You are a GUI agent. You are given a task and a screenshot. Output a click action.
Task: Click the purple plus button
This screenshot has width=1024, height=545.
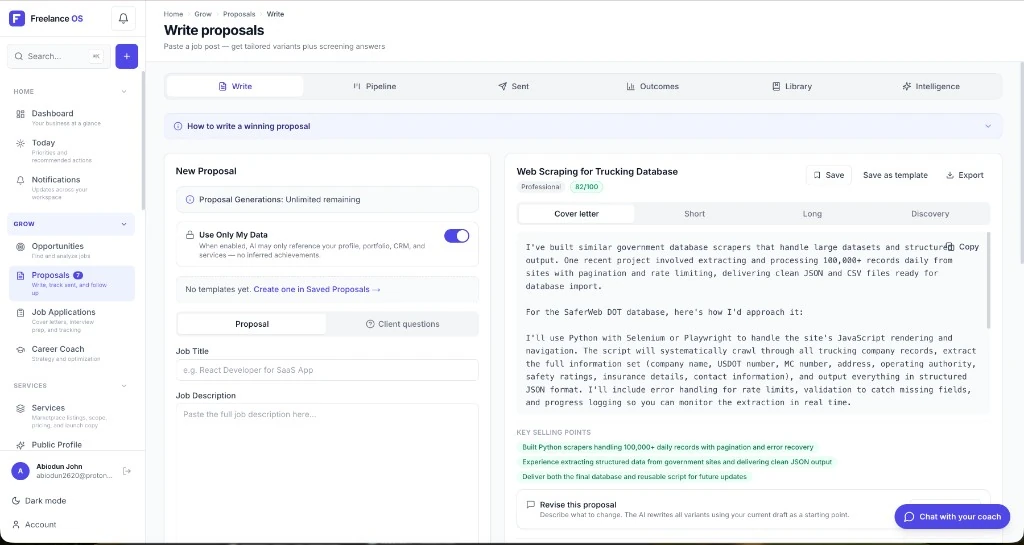click(127, 56)
